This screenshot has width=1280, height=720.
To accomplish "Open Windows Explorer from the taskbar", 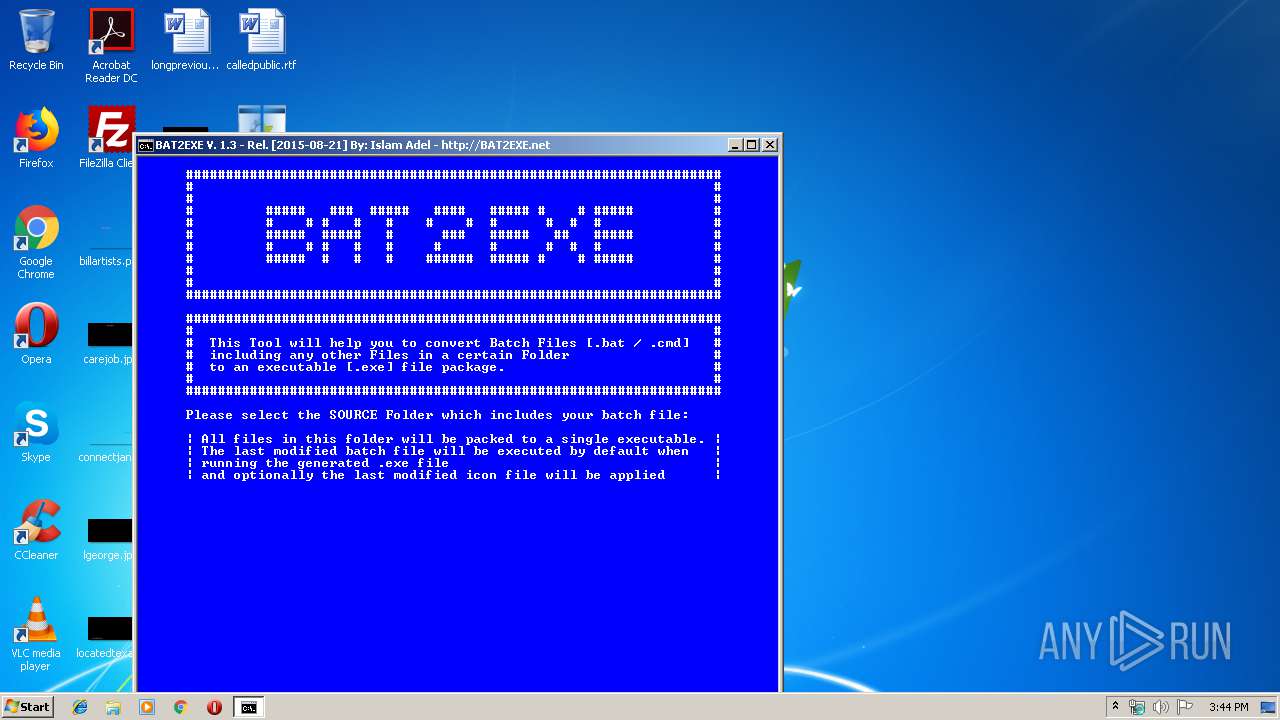I will click(x=113, y=707).
